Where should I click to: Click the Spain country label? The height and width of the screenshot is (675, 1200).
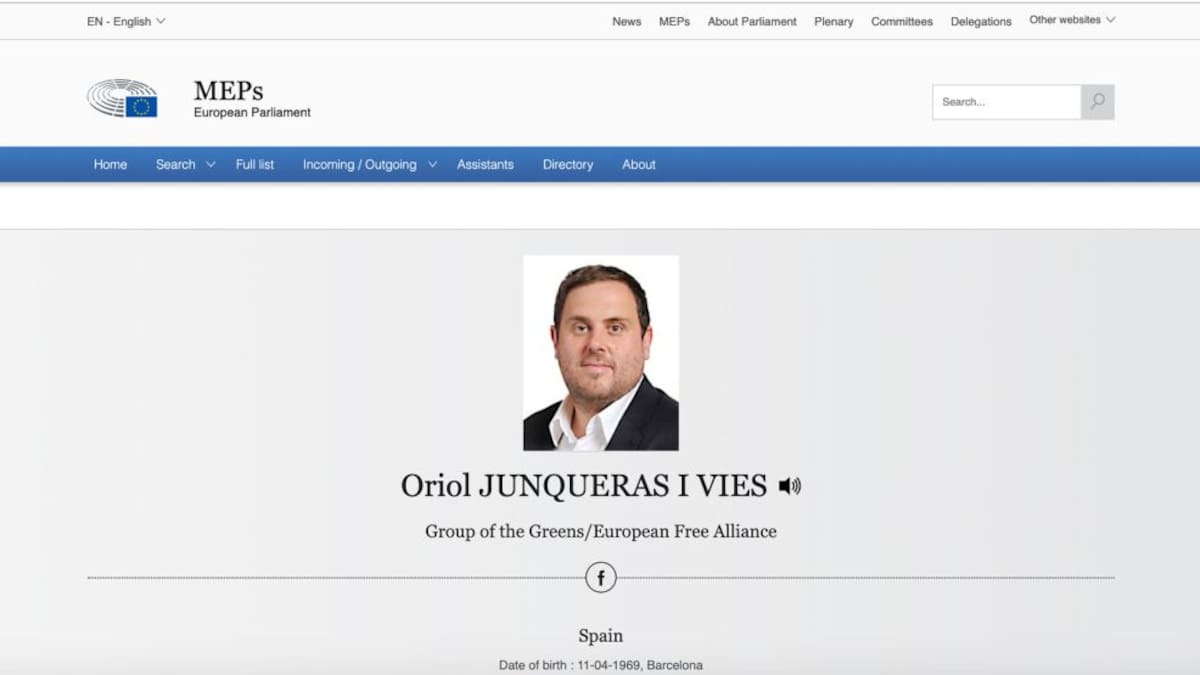(x=601, y=635)
